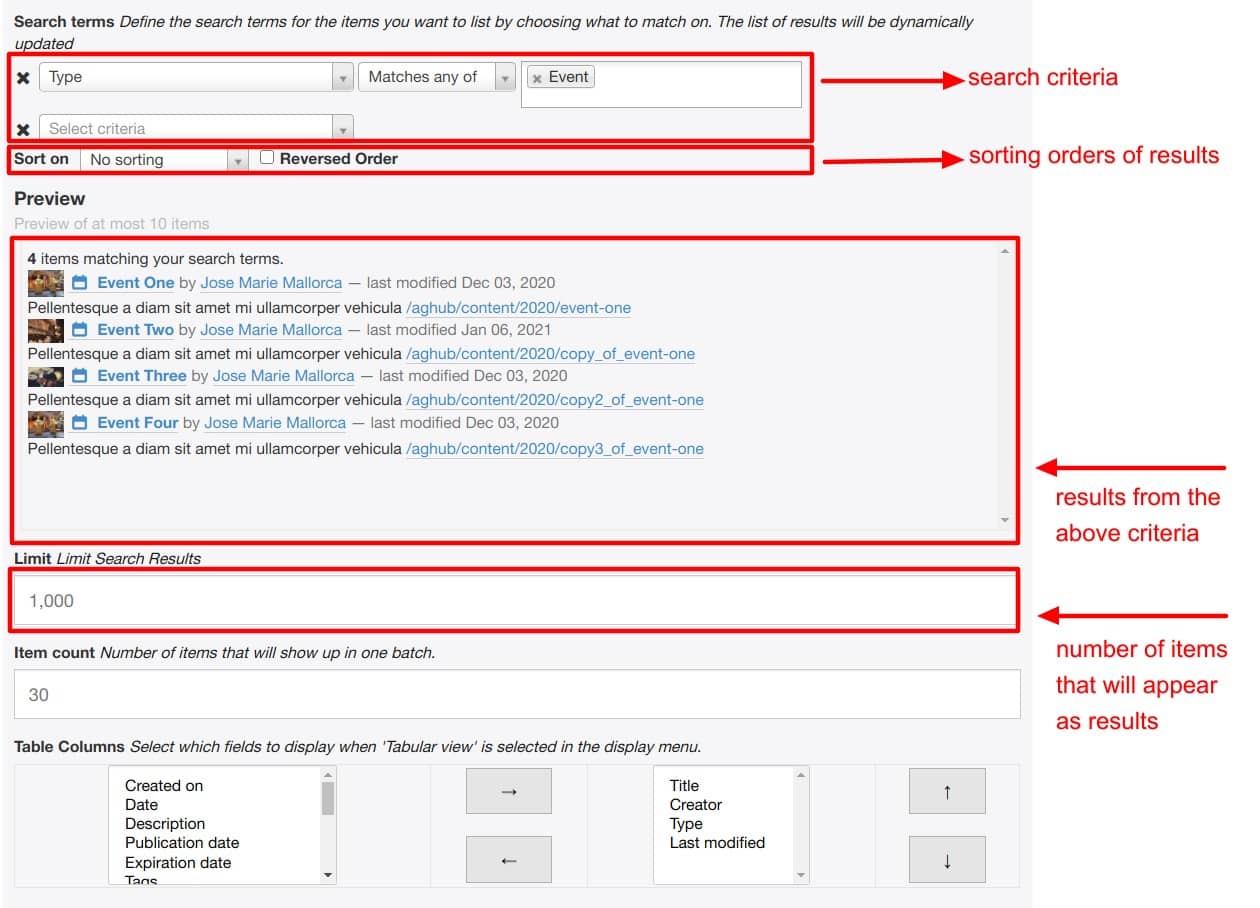This screenshot has height=908, width=1260.
Task: Click calendar icon beside Event Three
Action: [80, 376]
